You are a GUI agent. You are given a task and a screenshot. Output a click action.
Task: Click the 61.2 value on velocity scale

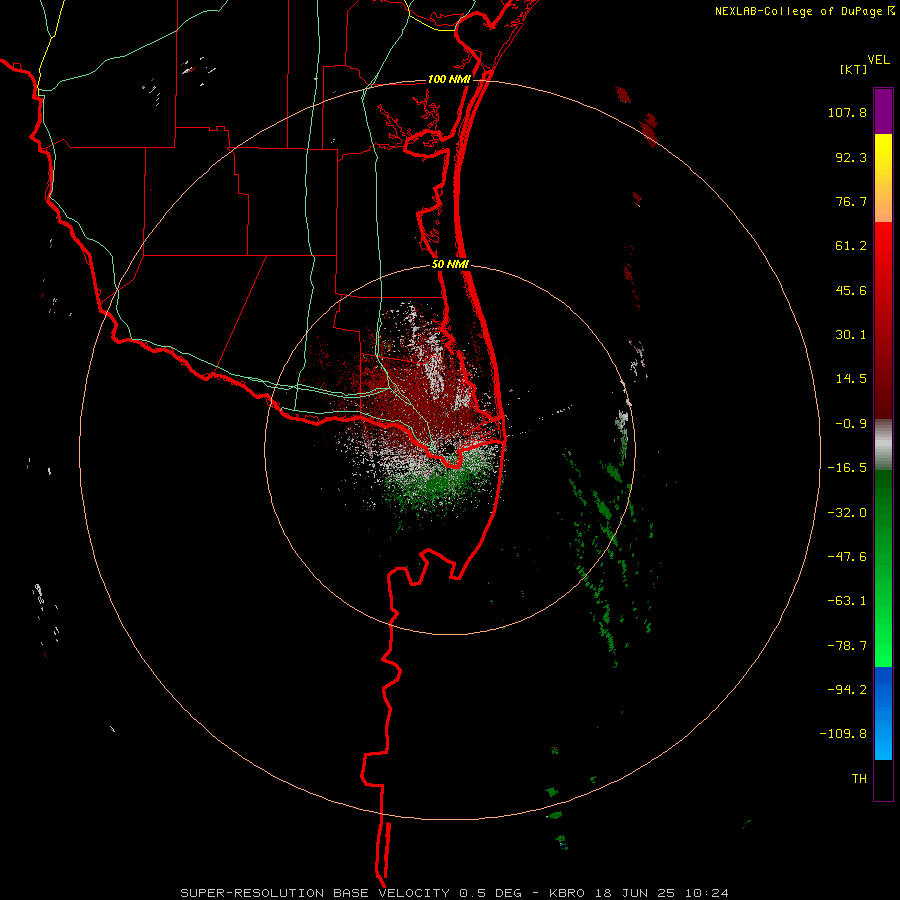(x=851, y=246)
